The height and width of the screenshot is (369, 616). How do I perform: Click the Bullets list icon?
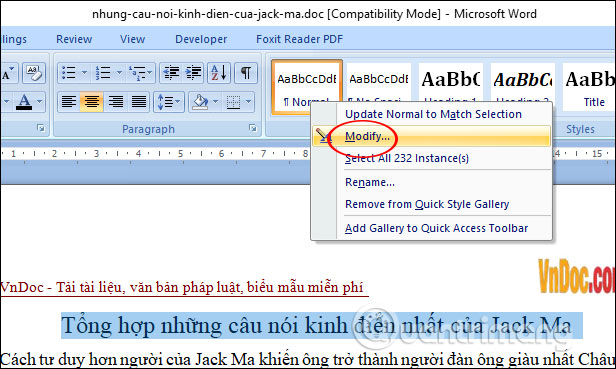point(69,73)
